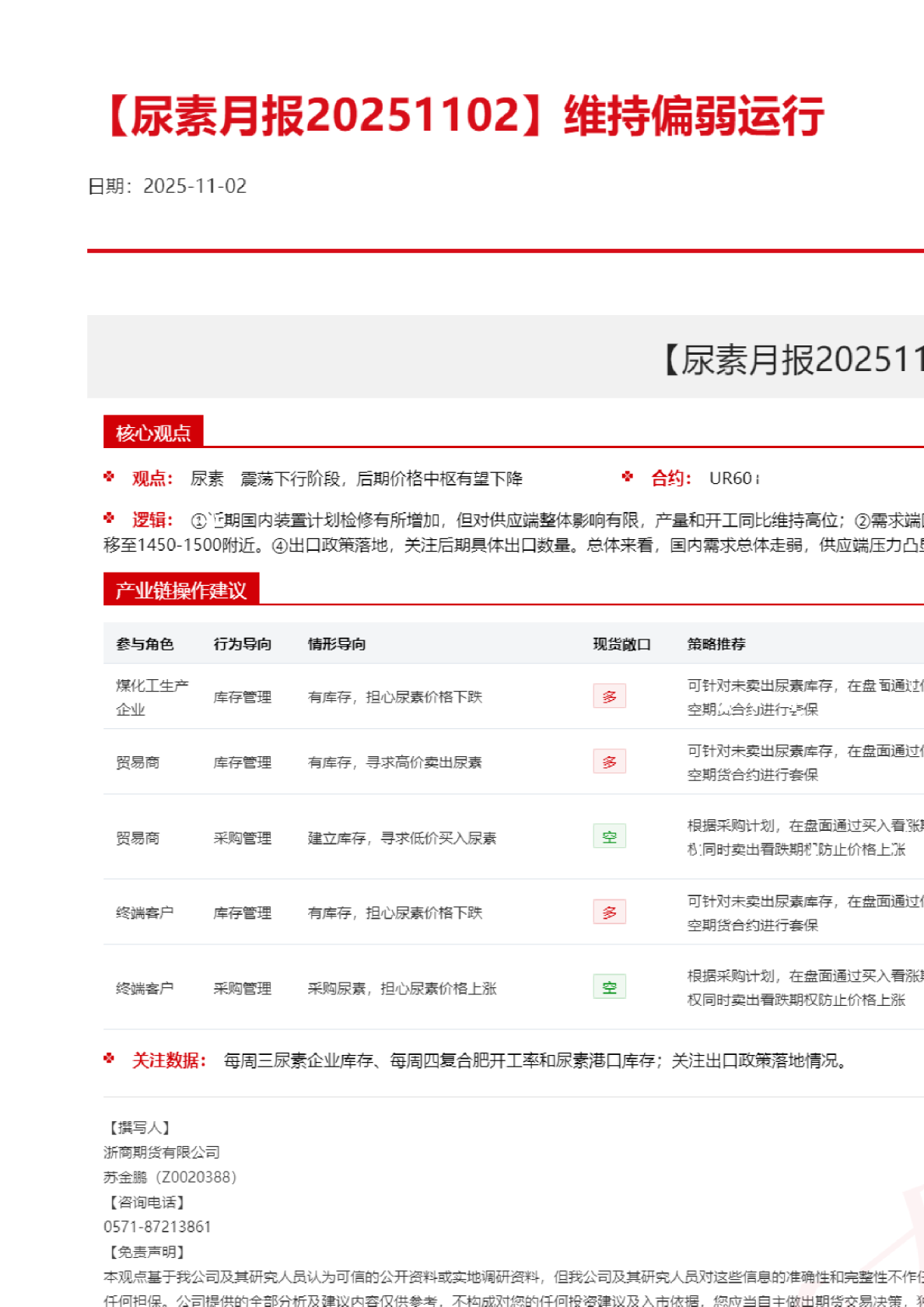Click 浙商期货有限公司 company name
Viewport: 924px width, 1307px height.
click(162, 1152)
